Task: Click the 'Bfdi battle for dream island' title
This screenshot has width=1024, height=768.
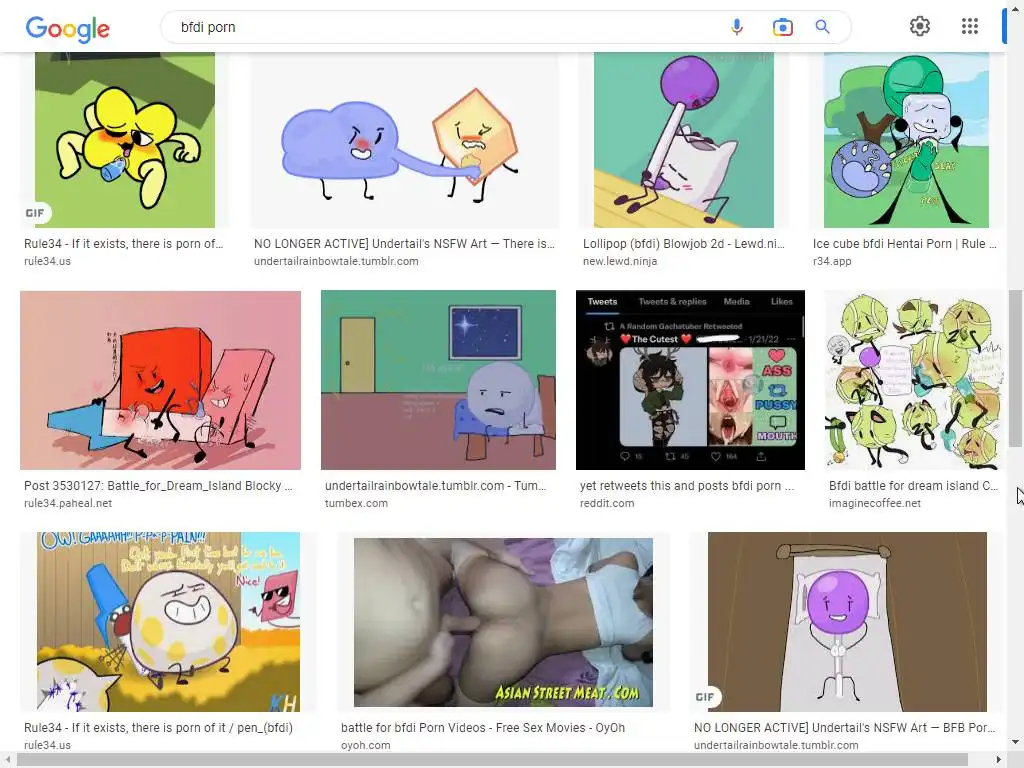Action: tap(913, 485)
